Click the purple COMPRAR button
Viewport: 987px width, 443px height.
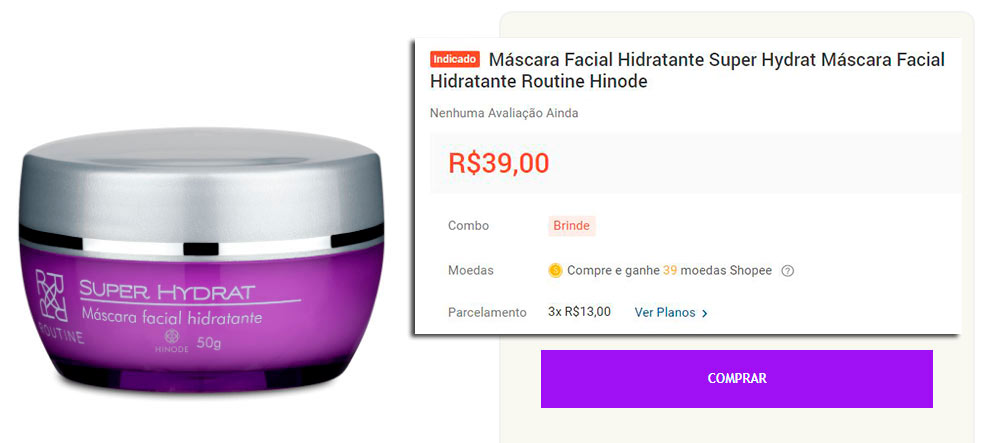pos(736,379)
